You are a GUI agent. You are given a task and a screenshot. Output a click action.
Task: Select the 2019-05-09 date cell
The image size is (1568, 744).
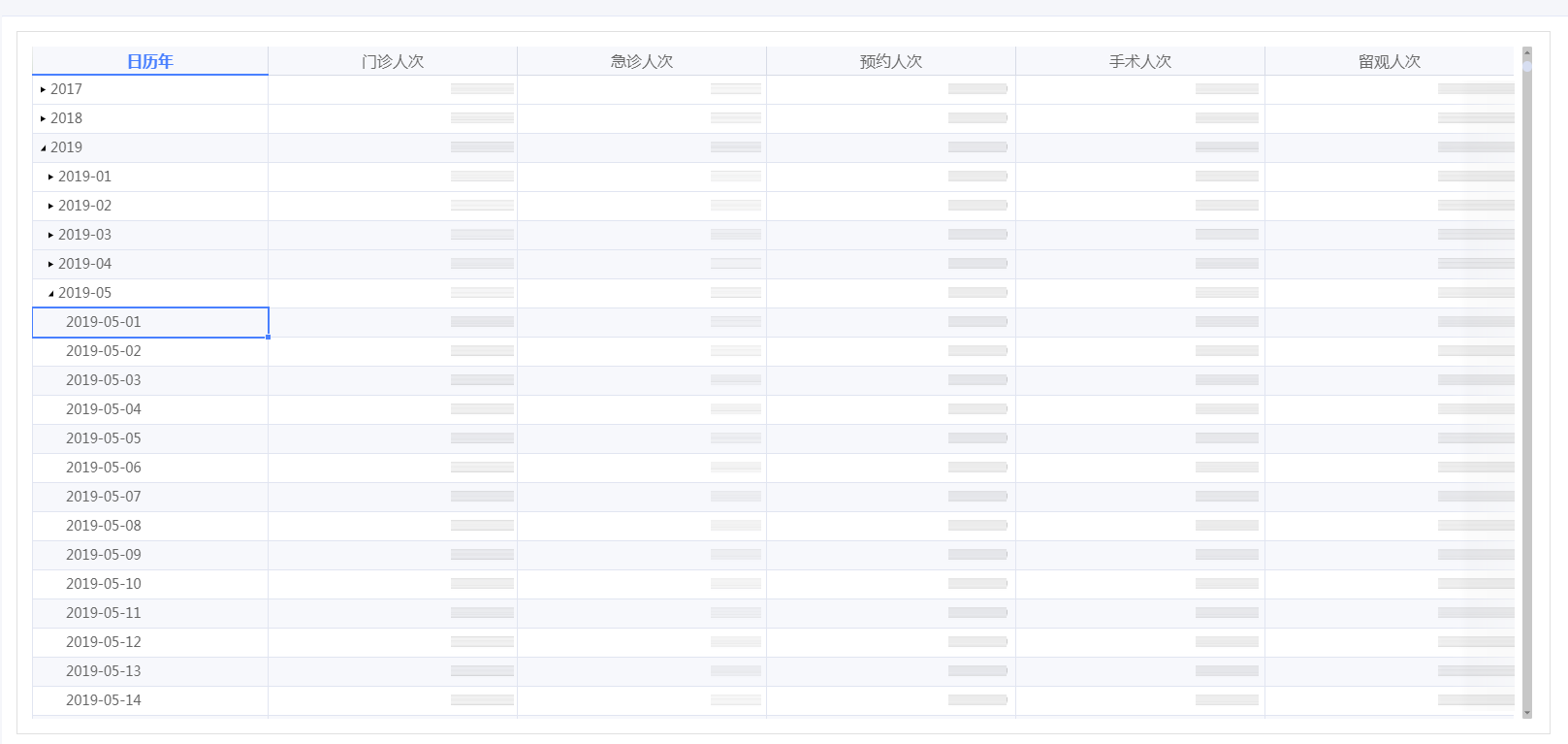pos(150,555)
